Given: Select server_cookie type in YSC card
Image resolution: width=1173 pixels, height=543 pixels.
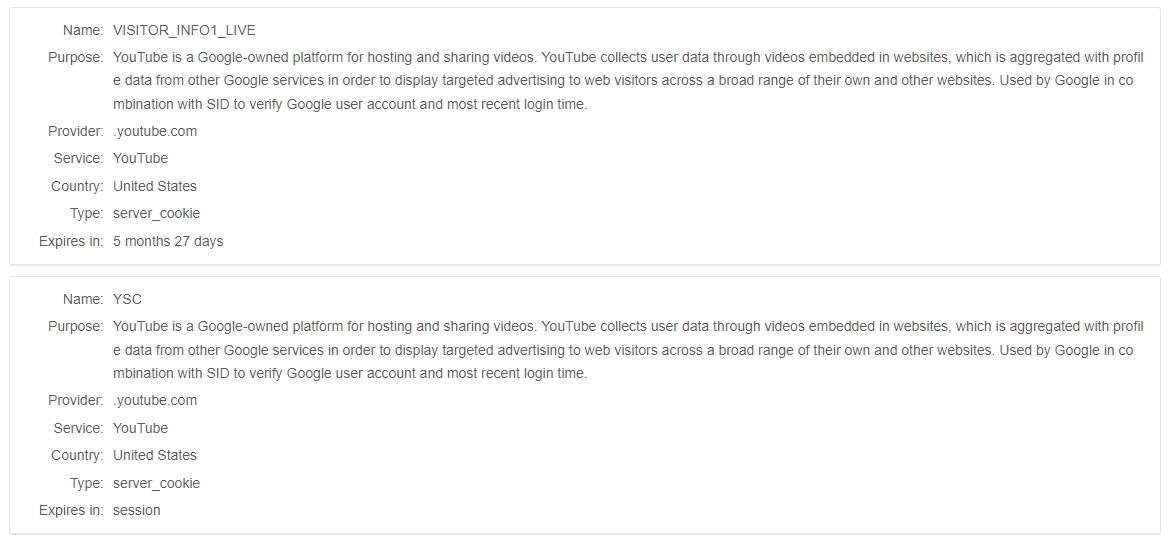Looking at the screenshot, I should [x=156, y=483].
